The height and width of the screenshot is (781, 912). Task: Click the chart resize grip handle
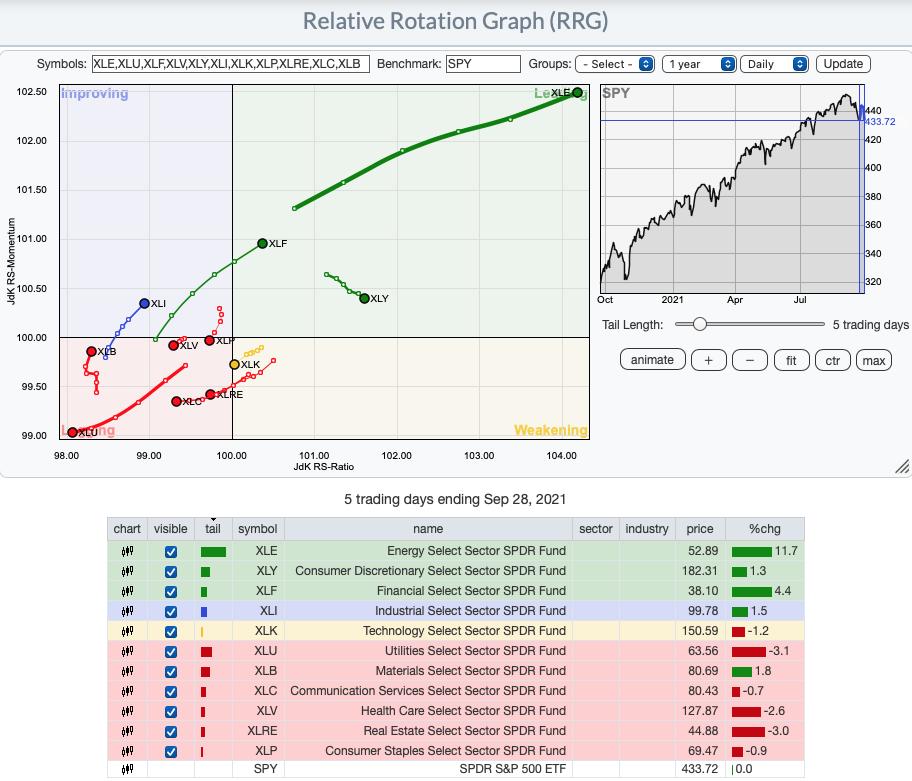pyautogui.click(x=902, y=466)
